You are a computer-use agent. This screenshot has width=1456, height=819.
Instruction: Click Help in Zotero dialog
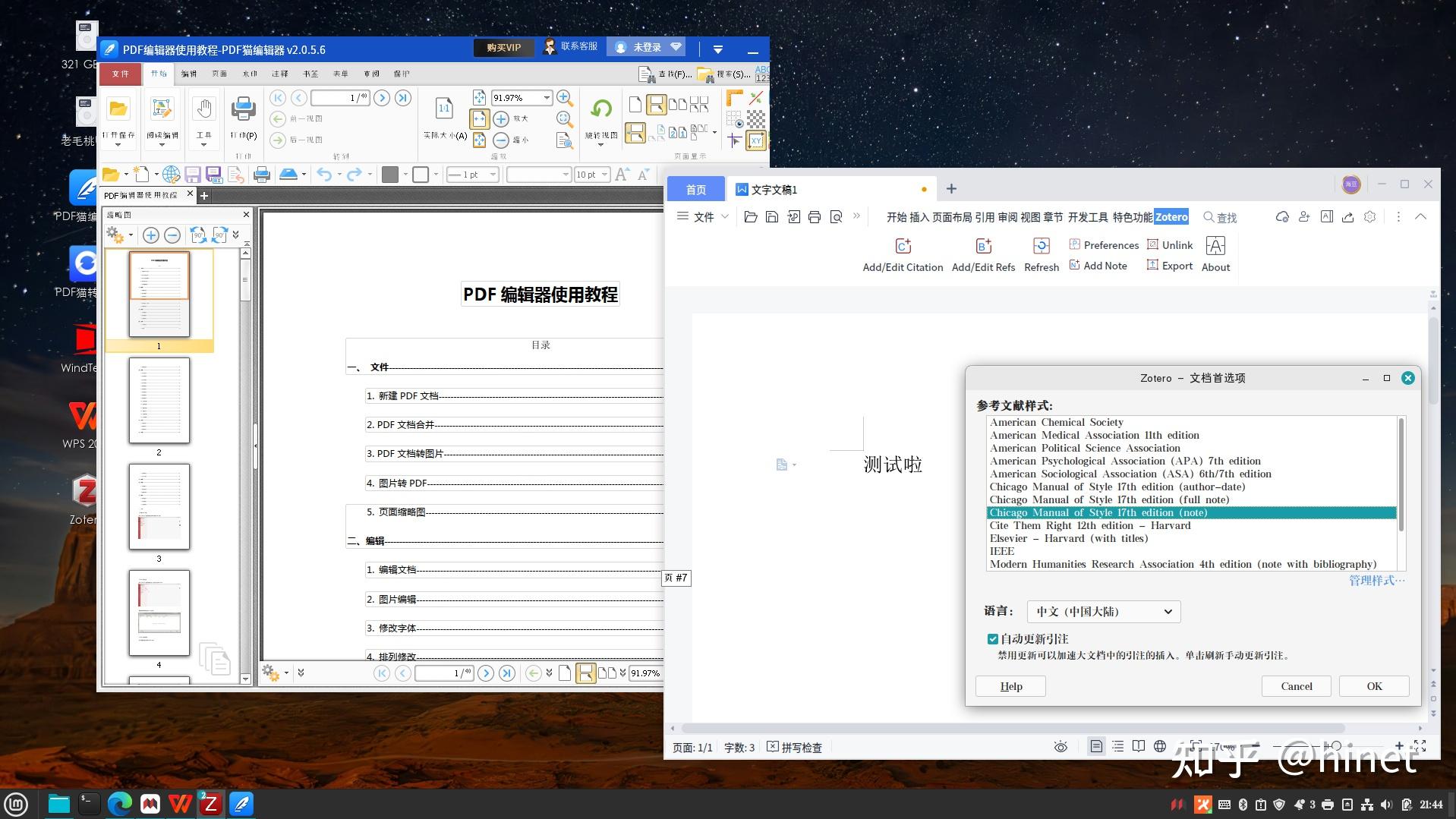(x=1010, y=686)
